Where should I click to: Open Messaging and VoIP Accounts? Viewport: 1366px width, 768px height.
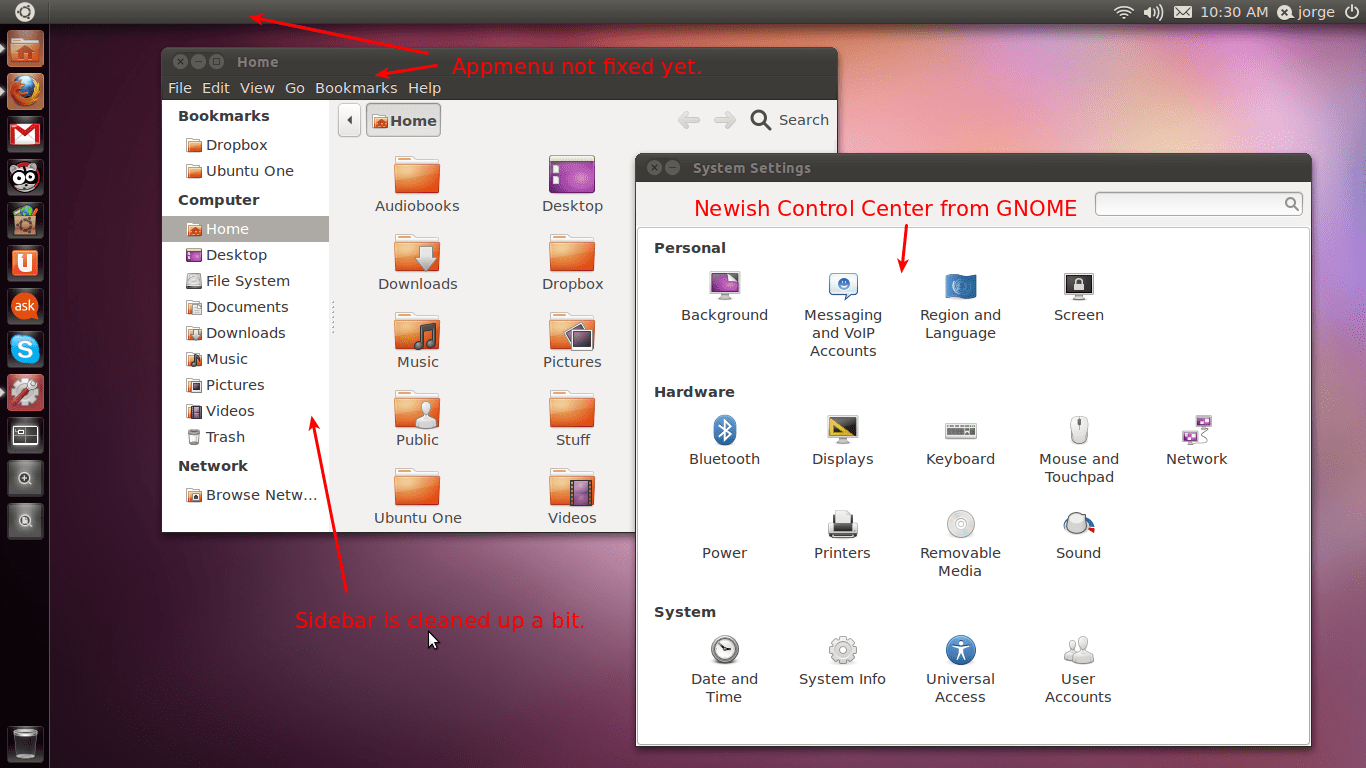[843, 315]
